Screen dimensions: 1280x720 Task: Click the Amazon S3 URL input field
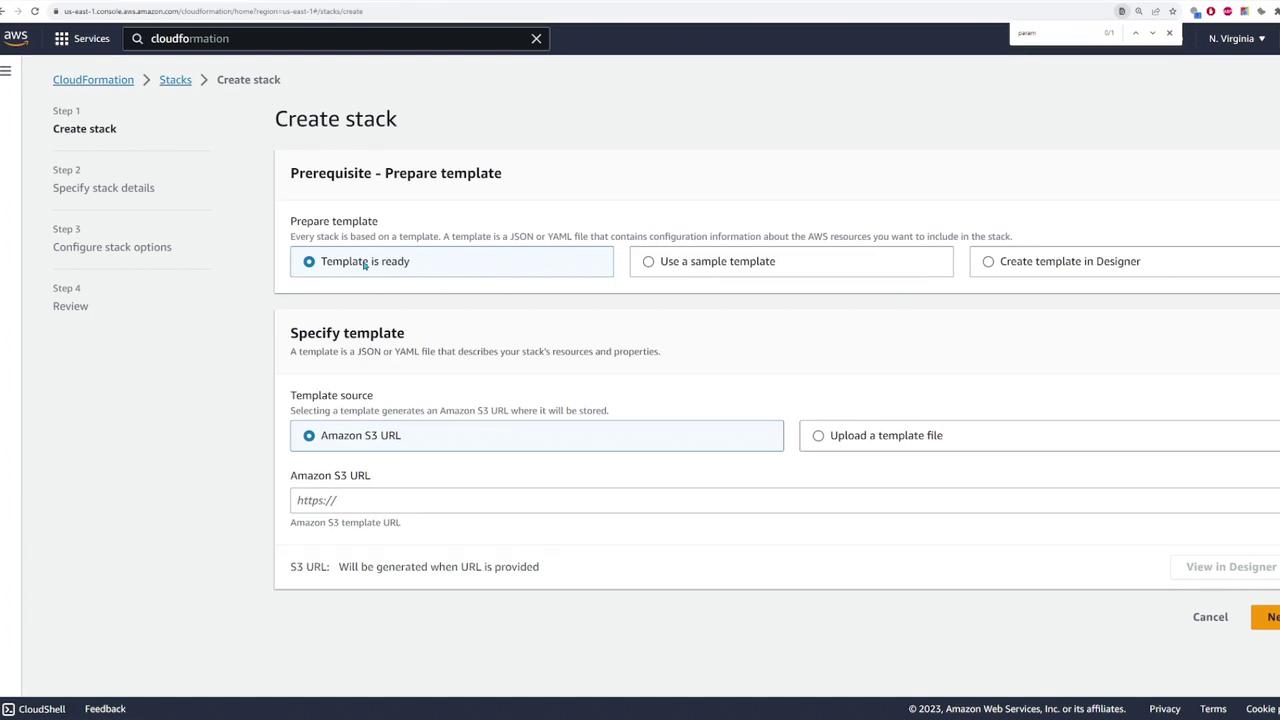[x=780, y=500]
